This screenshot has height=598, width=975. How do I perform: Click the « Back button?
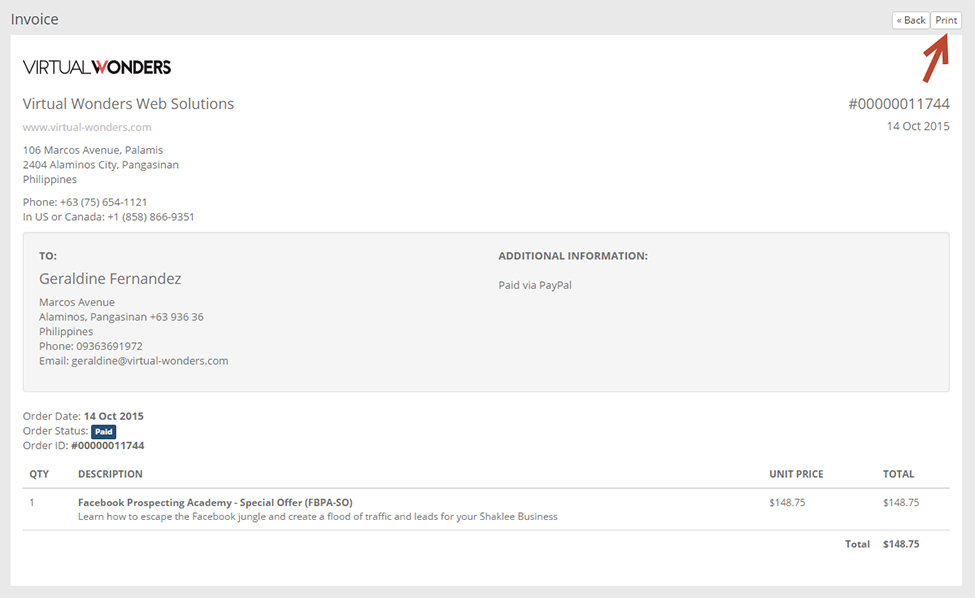tap(911, 20)
